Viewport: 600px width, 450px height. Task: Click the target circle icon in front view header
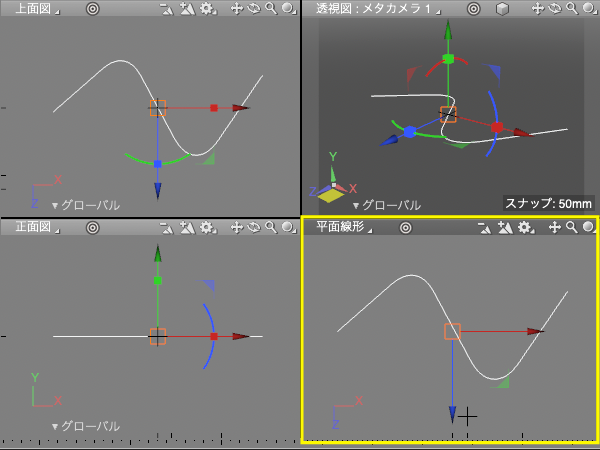[x=93, y=227]
